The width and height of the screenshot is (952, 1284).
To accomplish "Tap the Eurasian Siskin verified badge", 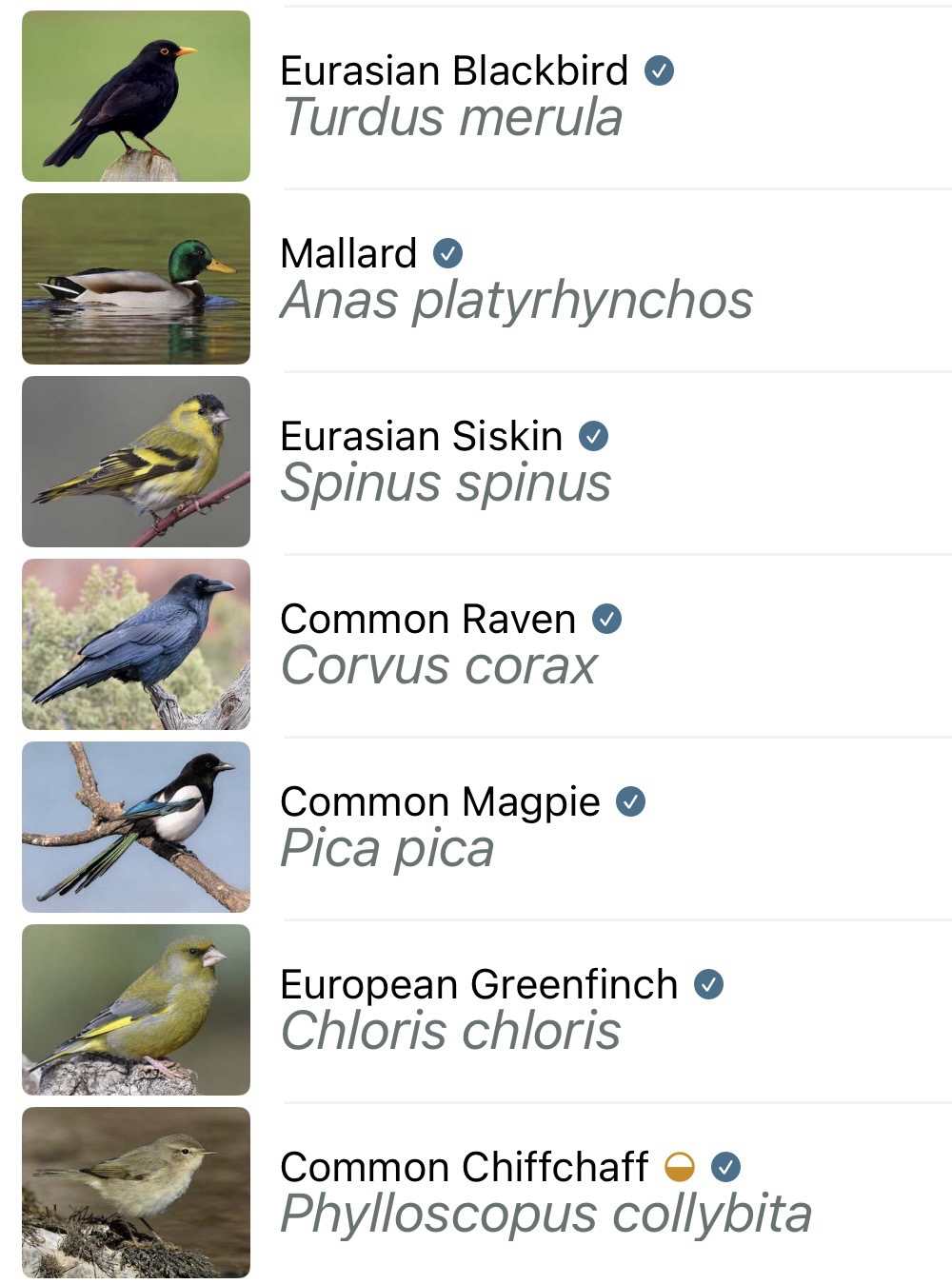I will [x=593, y=436].
